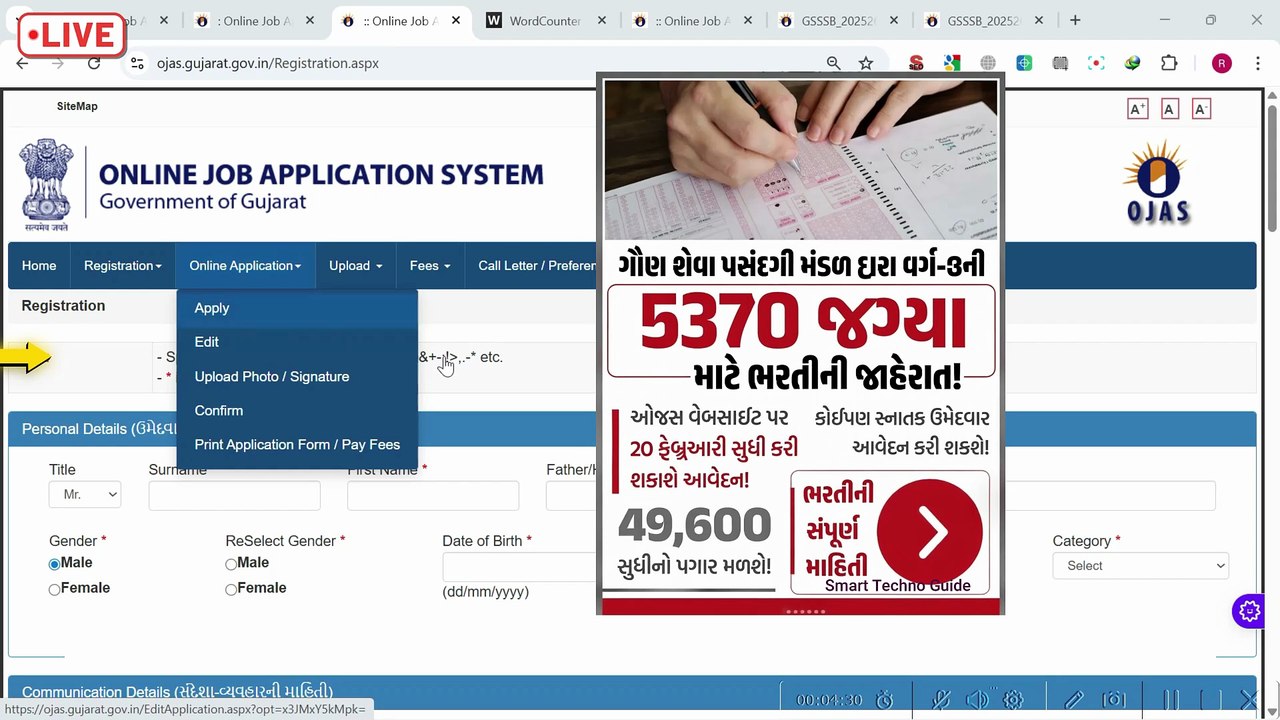Image resolution: width=1280 pixels, height=720 pixels.
Task: Reset font size with plain A button
Action: click(1169, 109)
